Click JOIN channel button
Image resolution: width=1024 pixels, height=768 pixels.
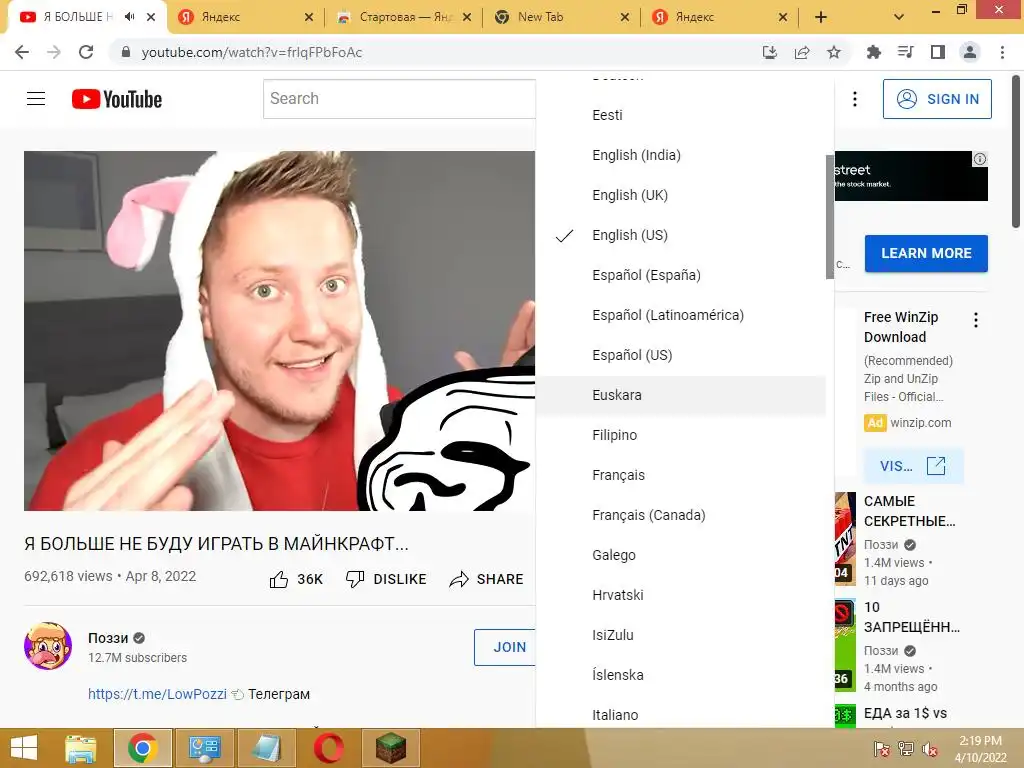505,647
